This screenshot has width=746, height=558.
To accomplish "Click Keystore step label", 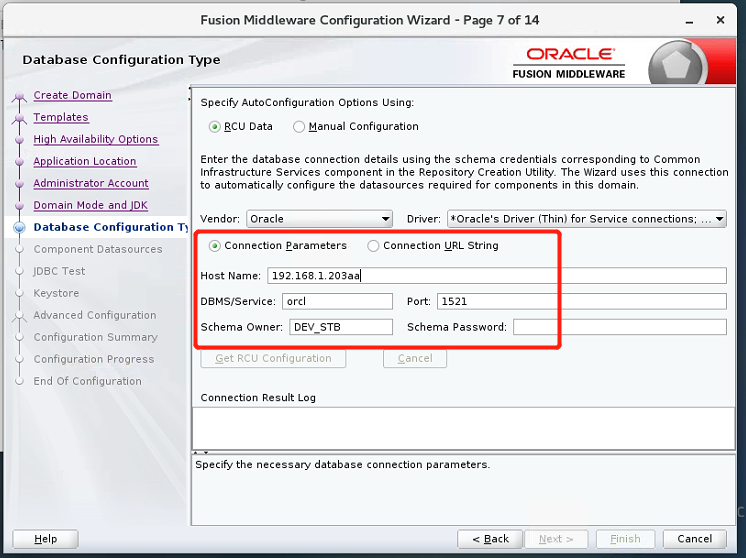I will tap(56, 293).
